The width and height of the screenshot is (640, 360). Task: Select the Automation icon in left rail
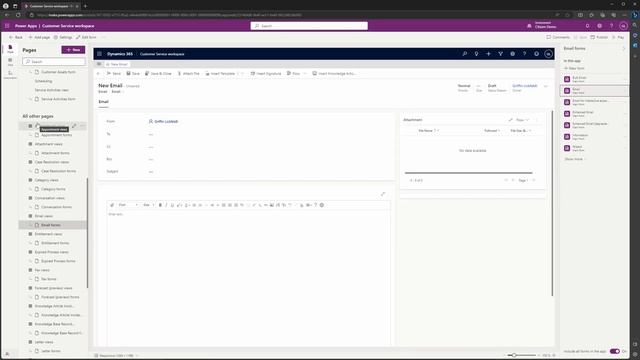tap(10, 75)
